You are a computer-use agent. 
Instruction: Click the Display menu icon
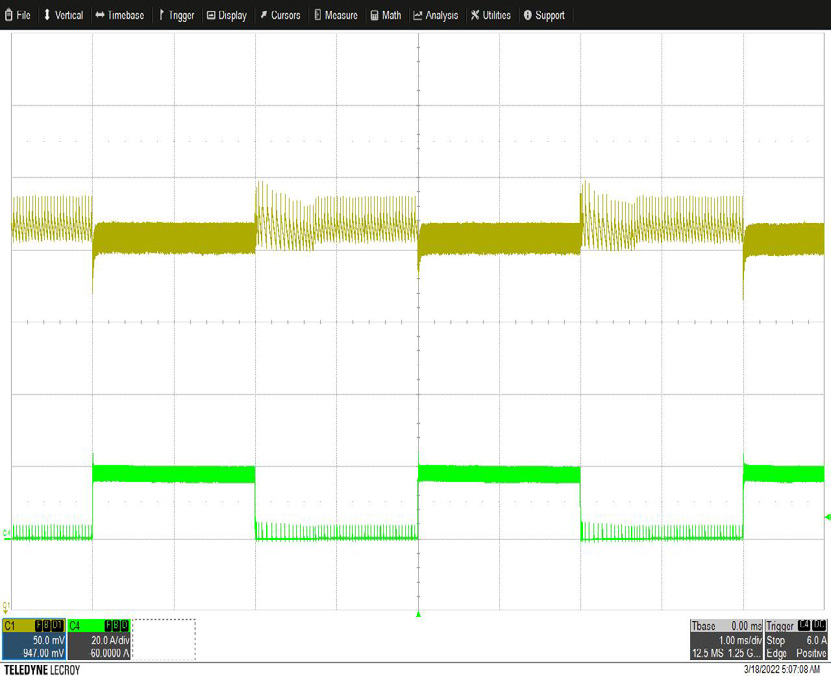pos(211,15)
